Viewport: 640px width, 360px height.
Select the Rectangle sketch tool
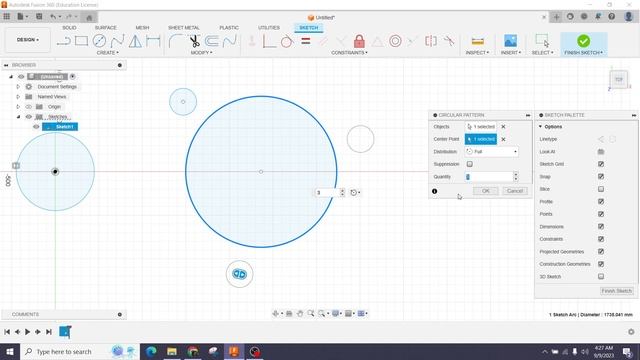click(81, 41)
